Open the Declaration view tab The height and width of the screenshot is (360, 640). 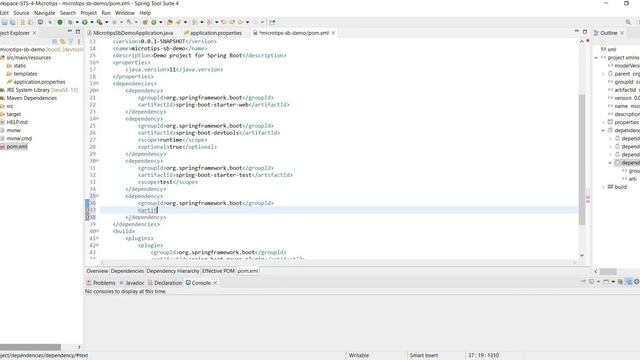(165, 283)
